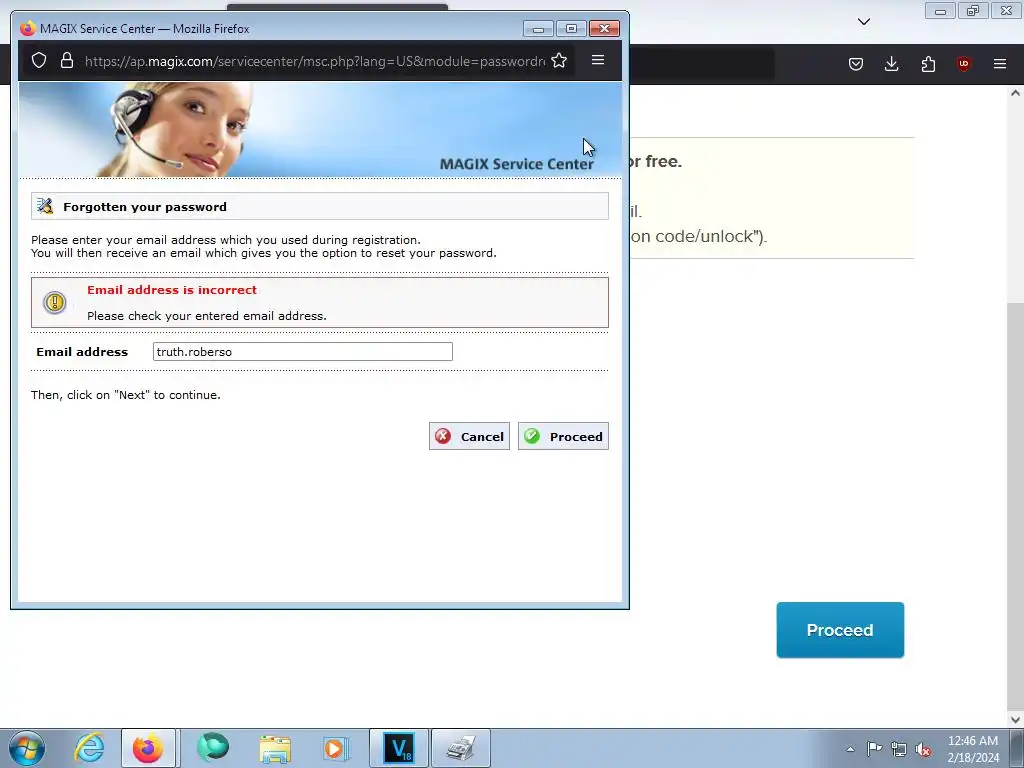
Task: Click the network status tray icon
Action: click(899, 749)
